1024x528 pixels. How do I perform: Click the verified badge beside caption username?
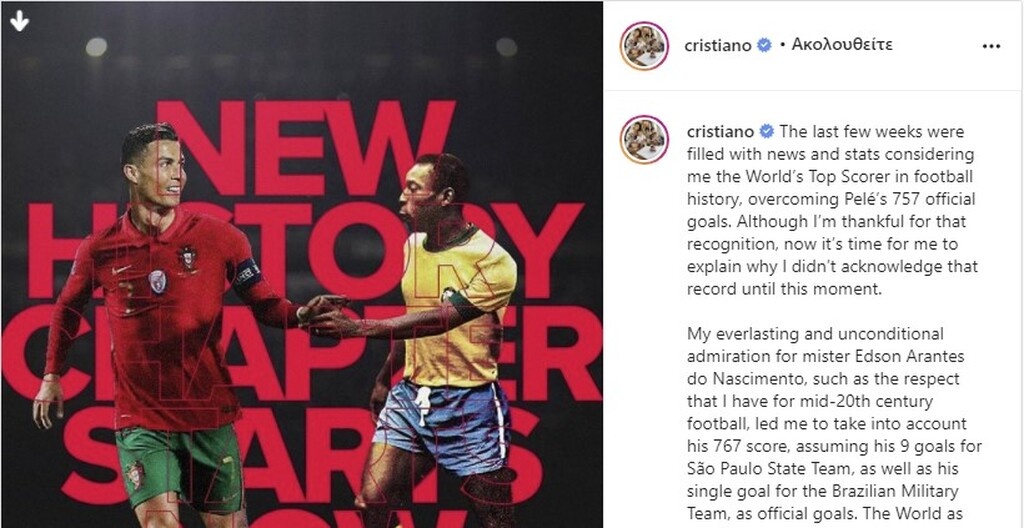click(767, 131)
